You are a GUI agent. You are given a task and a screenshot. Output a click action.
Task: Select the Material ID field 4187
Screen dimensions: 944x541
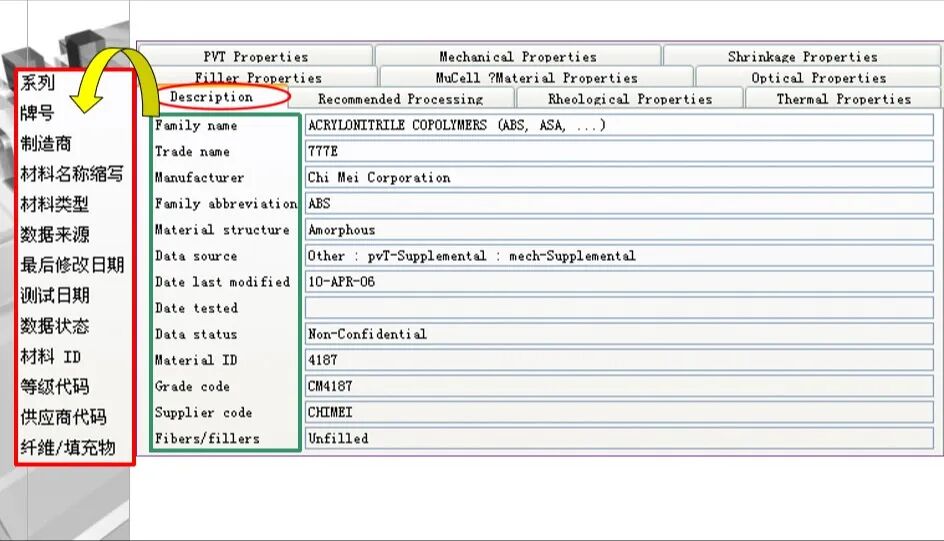tap(618, 360)
